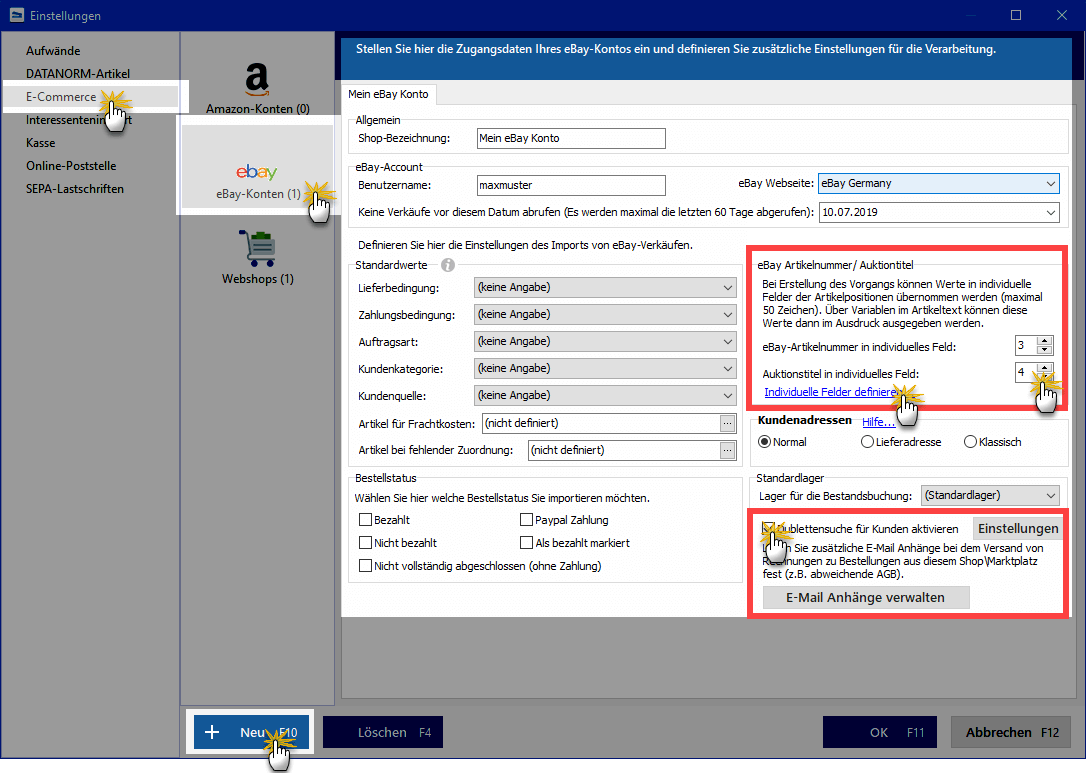Open the SEPA-Lastschriften settings category
This screenshot has height=773, width=1086.
click(75, 189)
